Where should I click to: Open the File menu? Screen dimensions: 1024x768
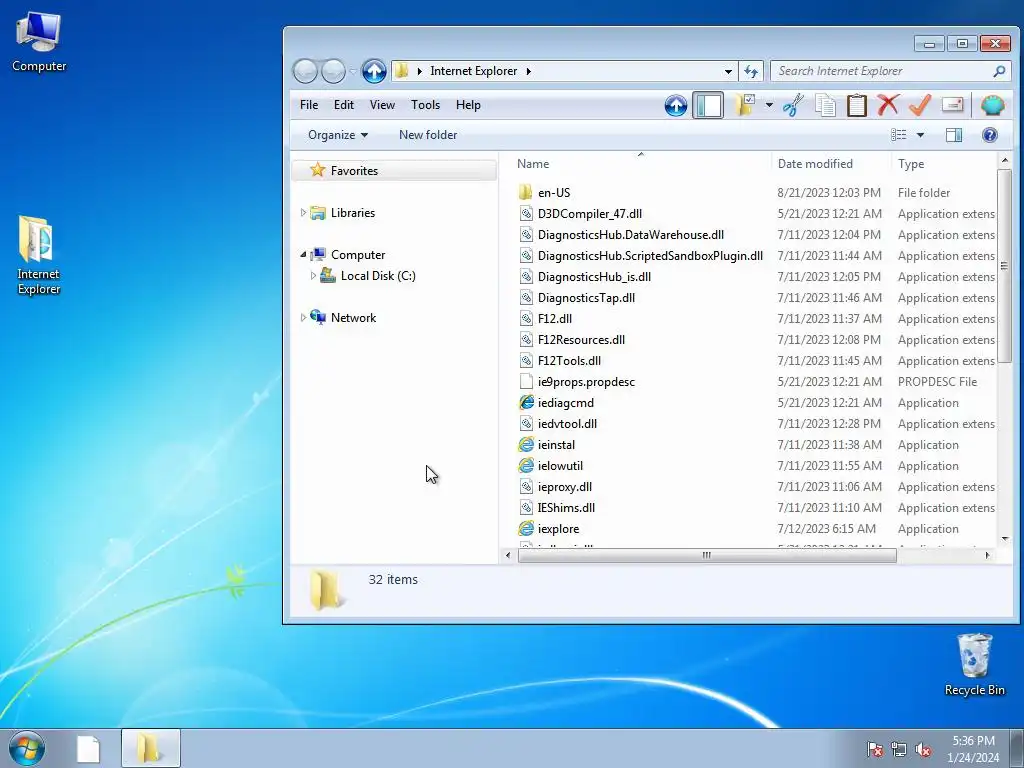(309, 104)
